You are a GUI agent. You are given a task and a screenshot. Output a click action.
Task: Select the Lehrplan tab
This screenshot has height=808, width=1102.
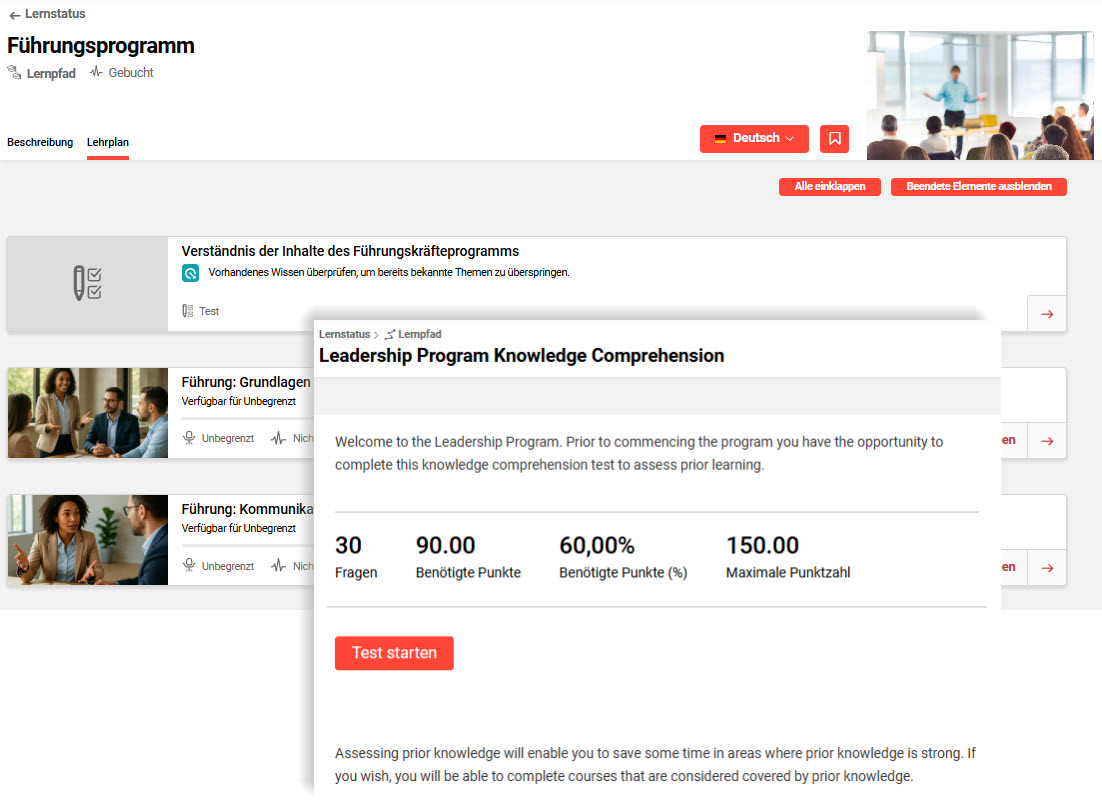pos(108,142)
